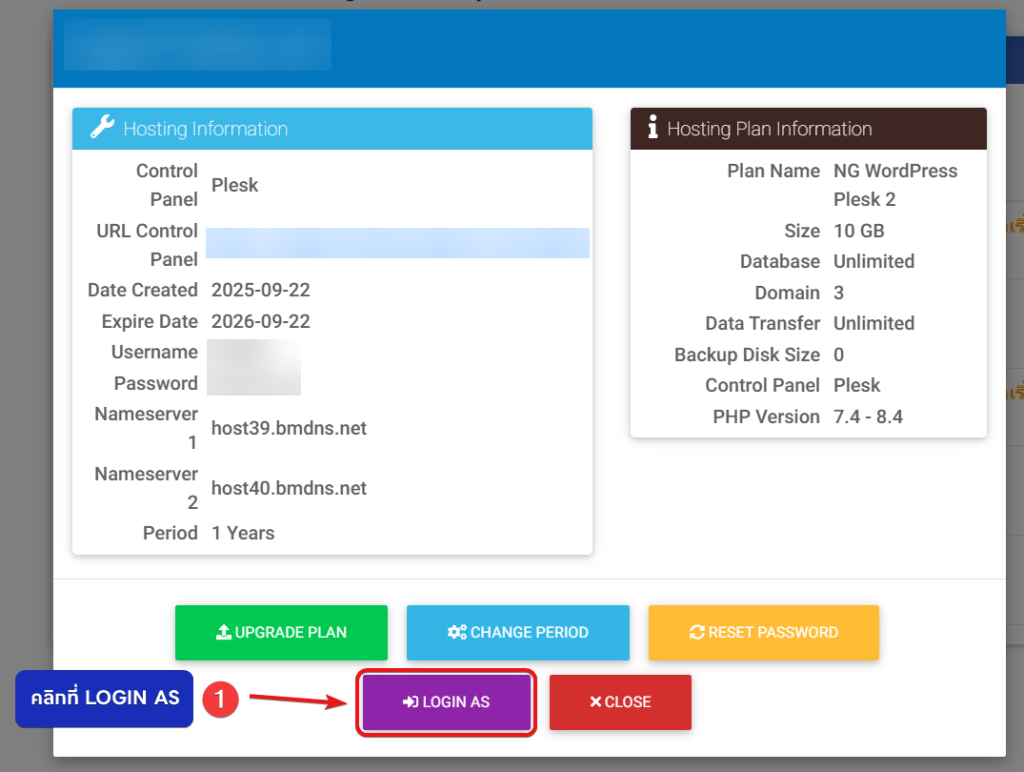This screenshot has width=1024, height=772.
Task: Click the refresh icon on Reset Password
Action: (x=697, y=632)
